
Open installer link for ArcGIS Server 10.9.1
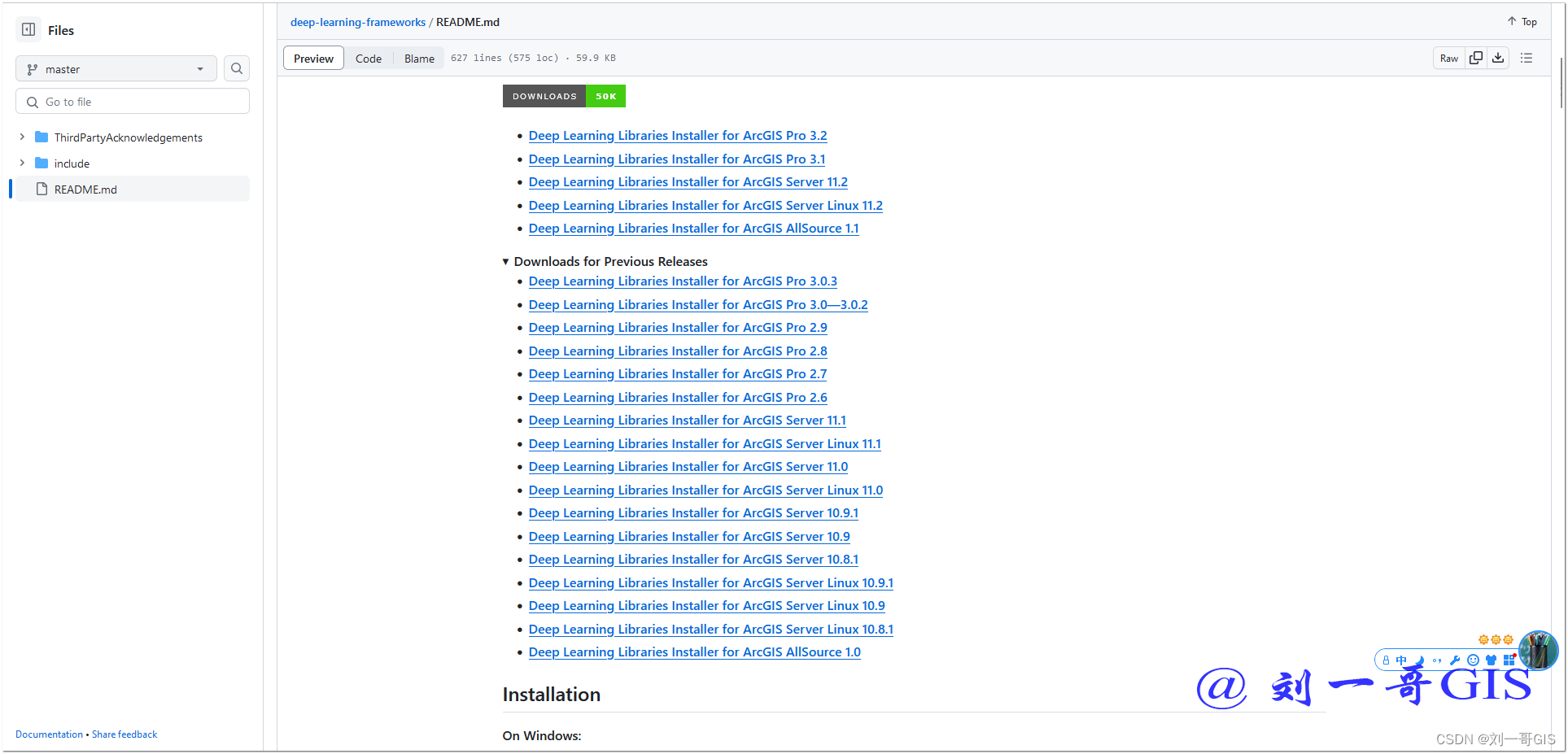click(x=693, y=513)
